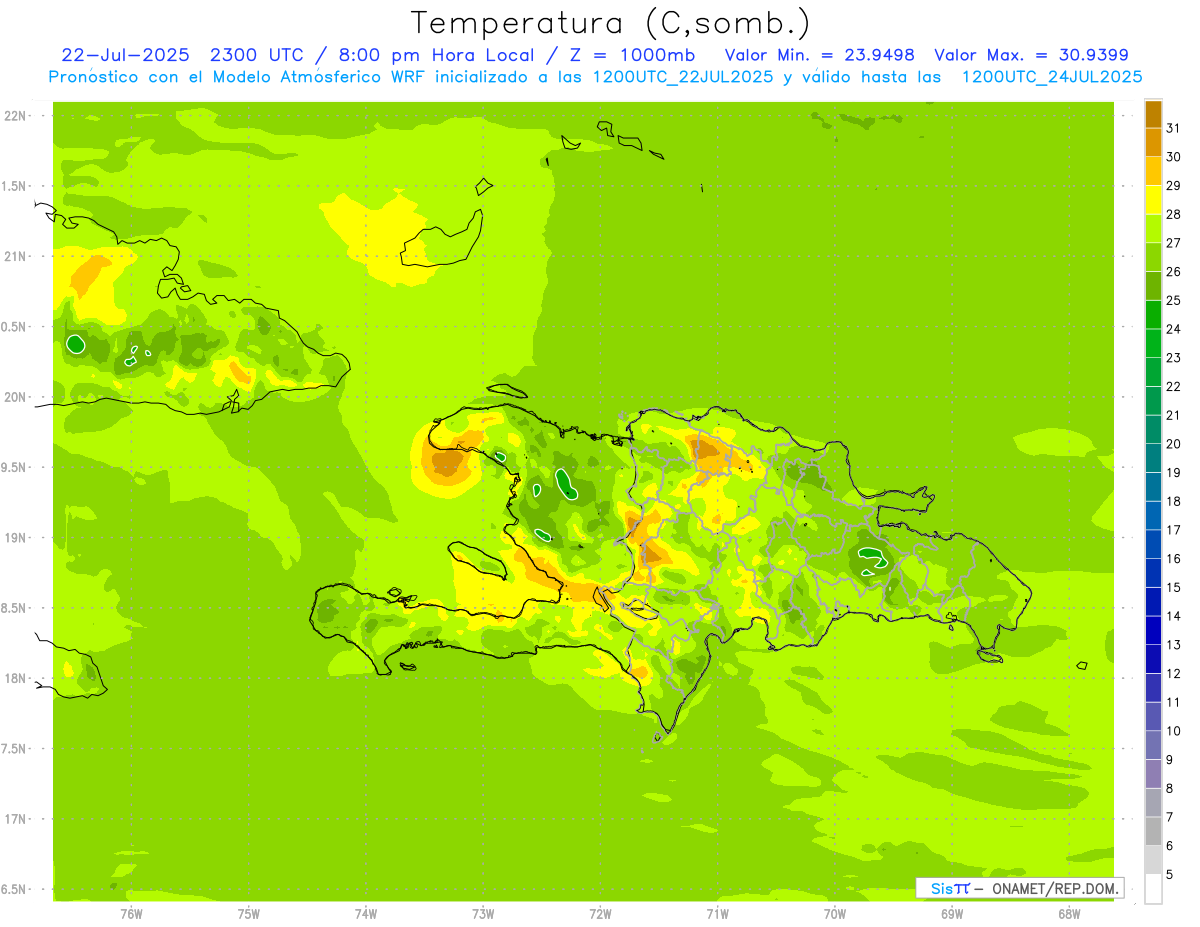The height and width of the screenshot is (927, 1200).
Task: Click the colorbar tick label "31"
Action: tap(1174, 128)
